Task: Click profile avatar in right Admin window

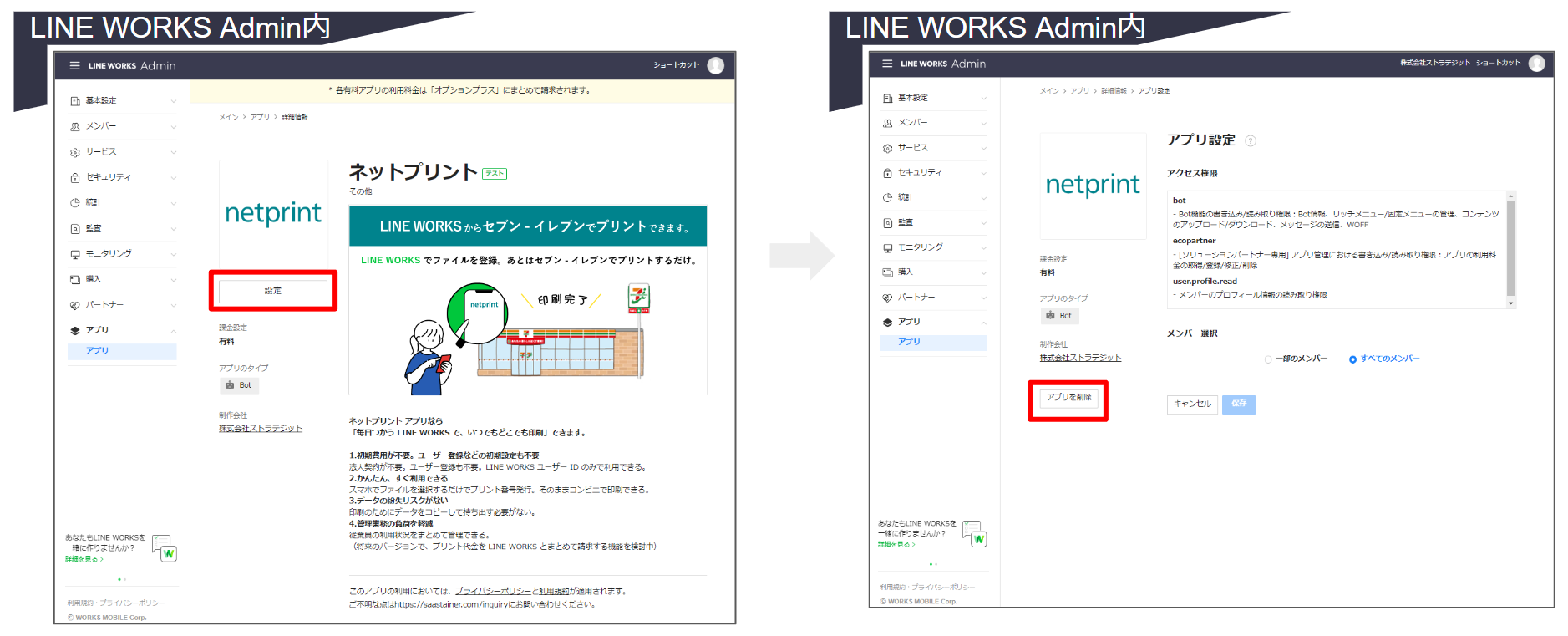Action: 1537,64
